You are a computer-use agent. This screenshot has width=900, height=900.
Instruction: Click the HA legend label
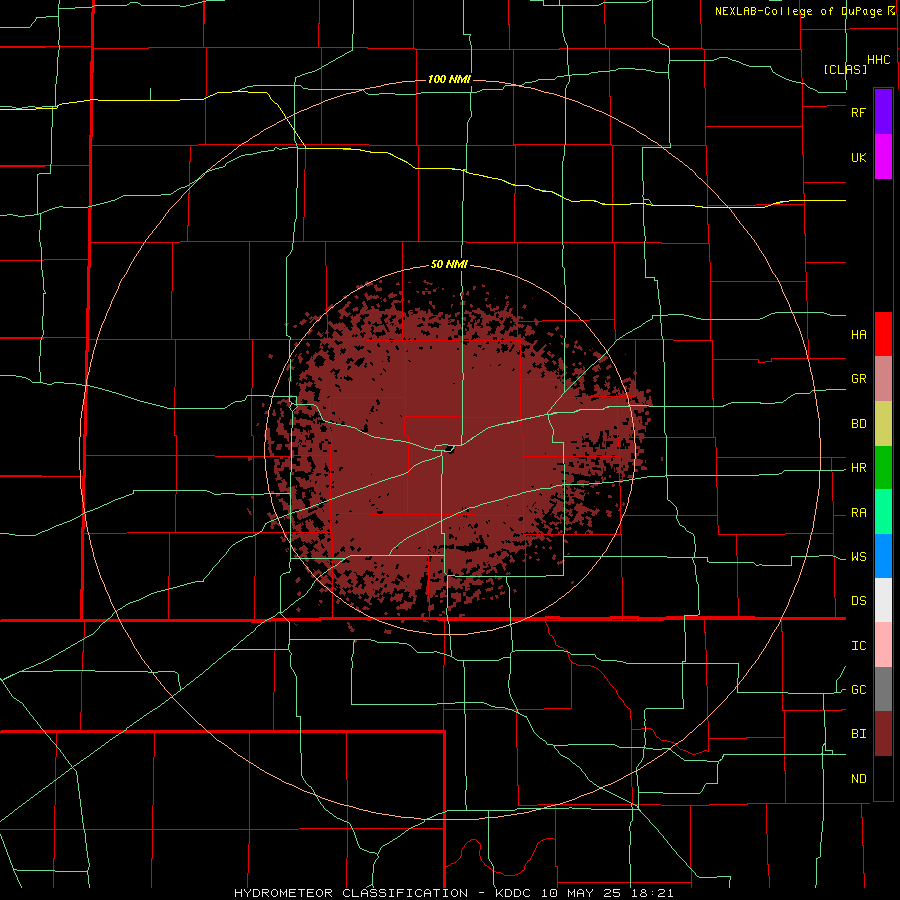pos(858,334)
